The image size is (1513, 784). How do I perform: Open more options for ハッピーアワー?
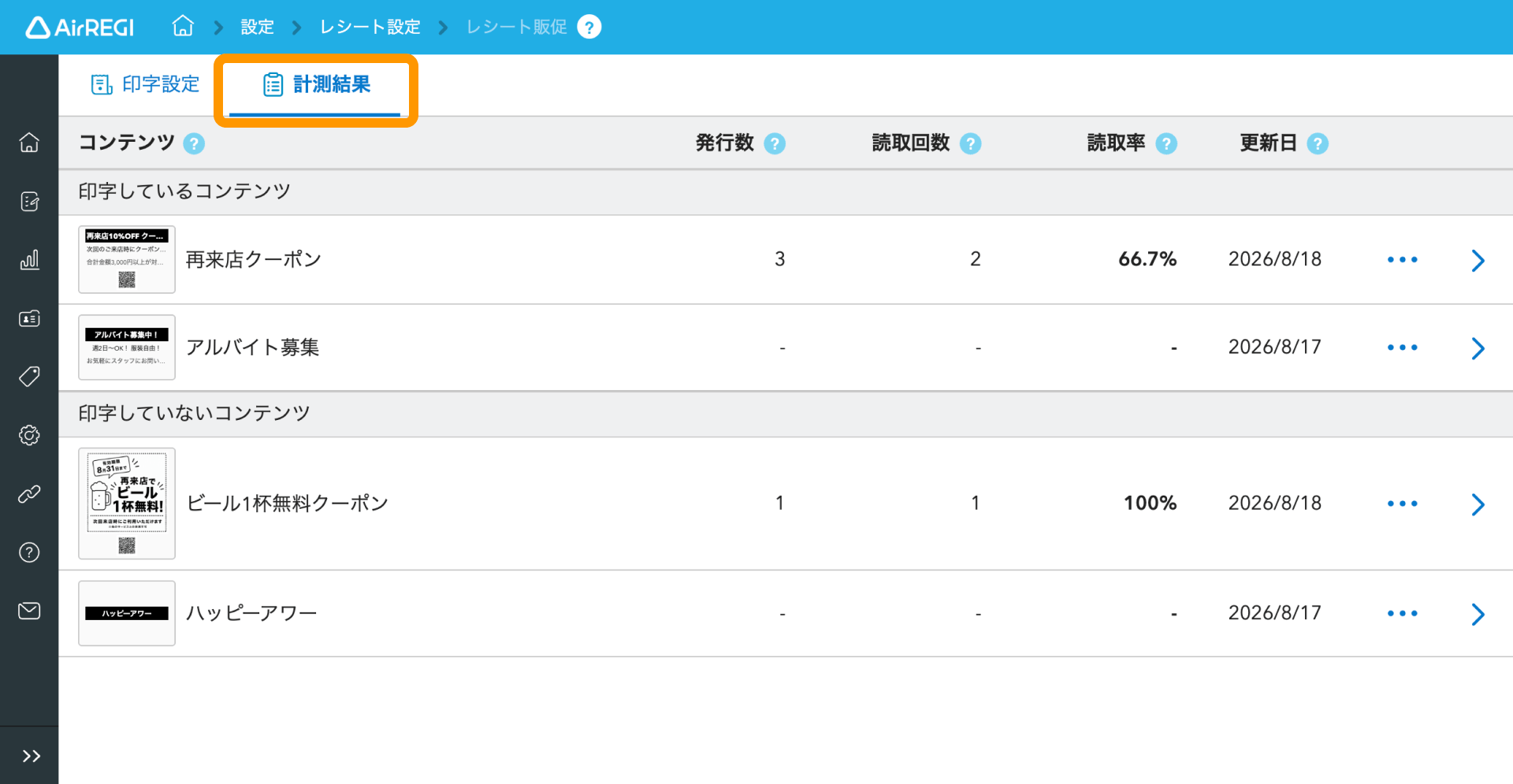tap(1403, 613)
